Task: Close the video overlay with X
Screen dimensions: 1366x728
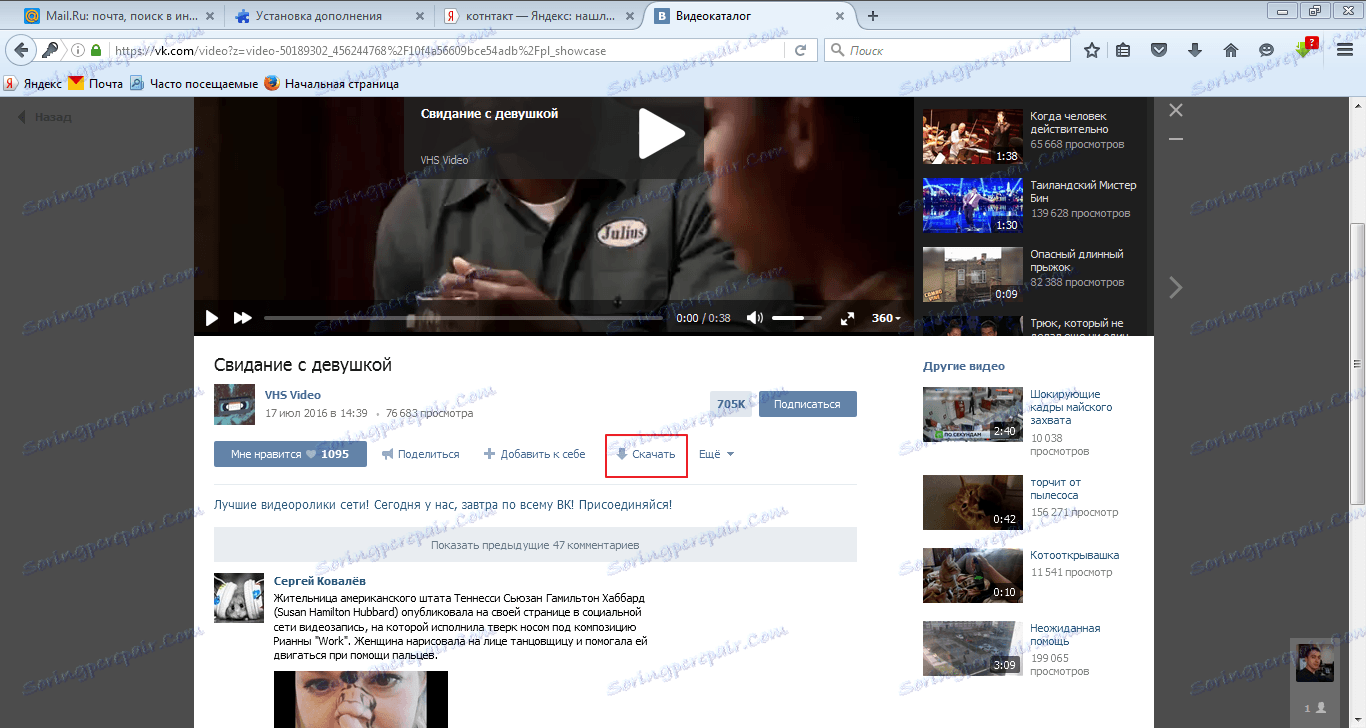Action: (1176, 110)
